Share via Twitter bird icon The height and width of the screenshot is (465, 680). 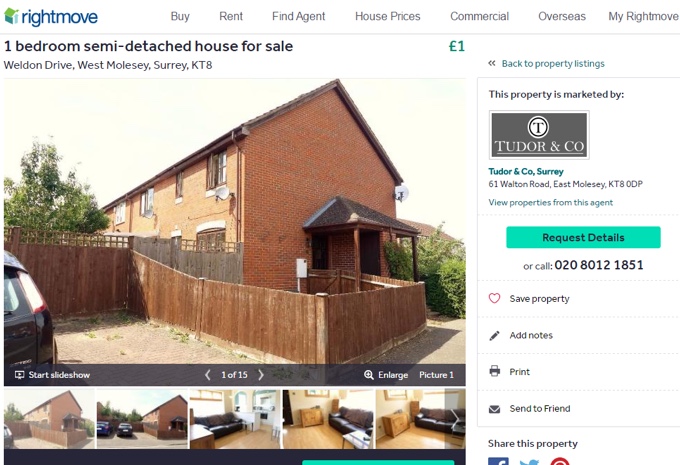coord(529,462)
